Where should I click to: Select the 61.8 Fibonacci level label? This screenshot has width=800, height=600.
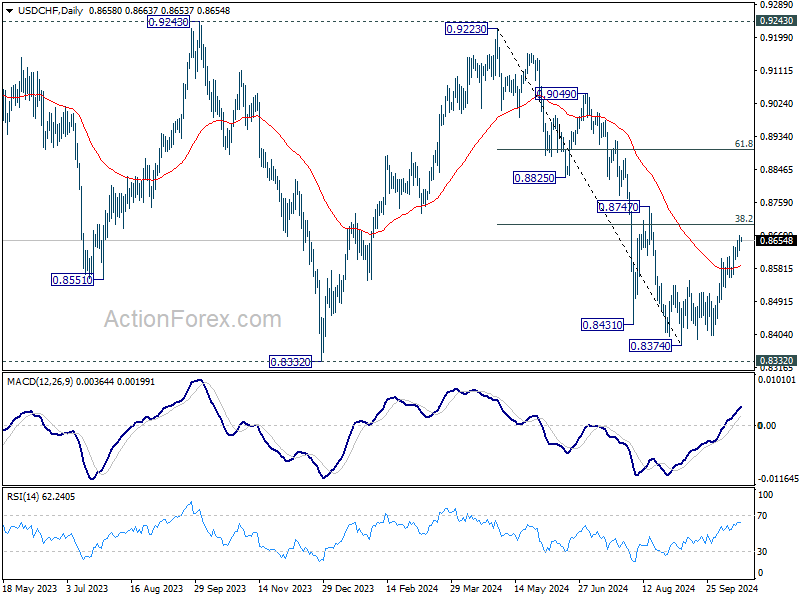[743, 144]
